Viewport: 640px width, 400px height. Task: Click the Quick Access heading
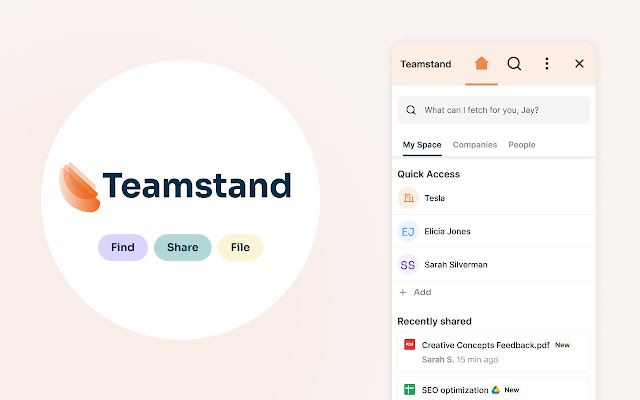pos(429,174)
